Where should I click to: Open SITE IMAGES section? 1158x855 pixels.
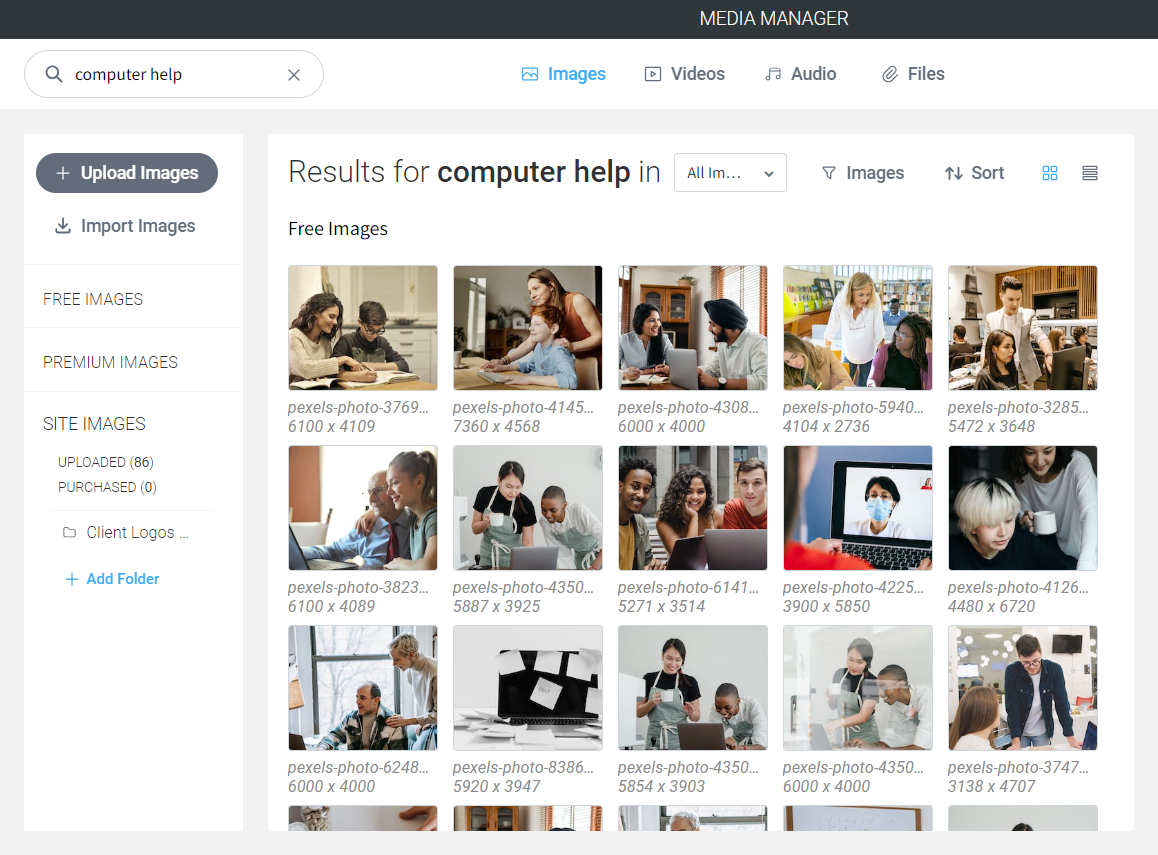tap(95, 424)
